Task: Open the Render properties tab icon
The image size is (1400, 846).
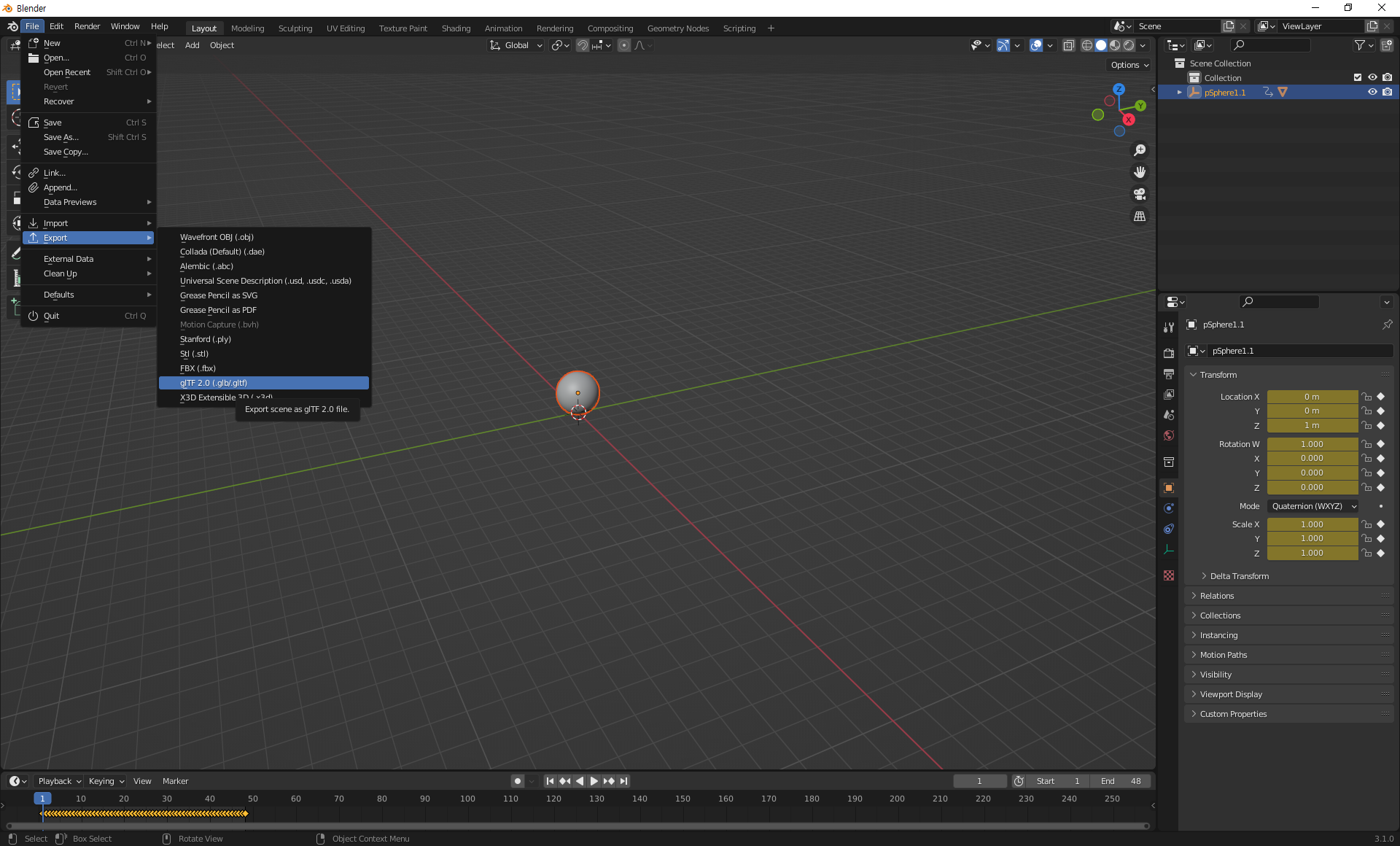Action: coord(1169,353)
